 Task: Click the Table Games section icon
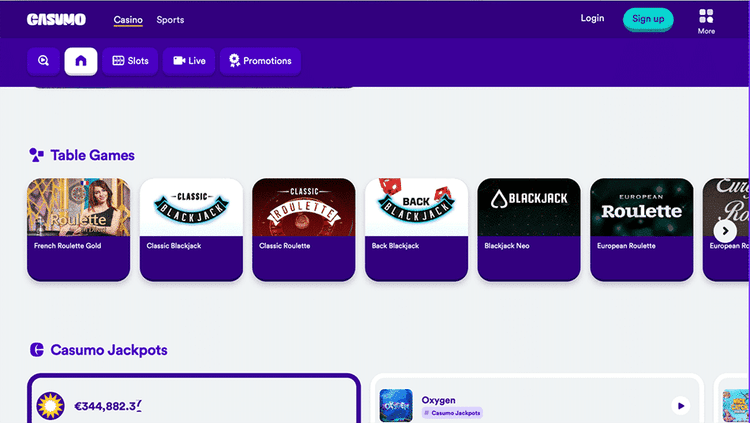pos(36,155)
